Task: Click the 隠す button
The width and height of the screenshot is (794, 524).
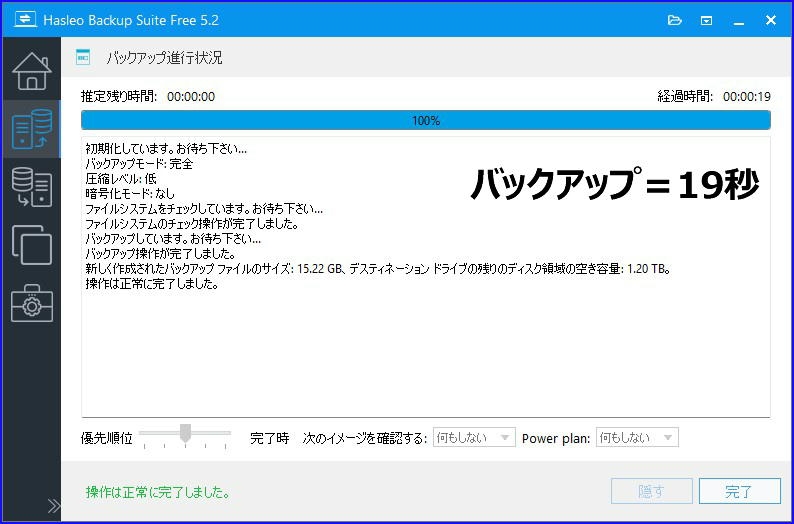Action: (652, 491)
